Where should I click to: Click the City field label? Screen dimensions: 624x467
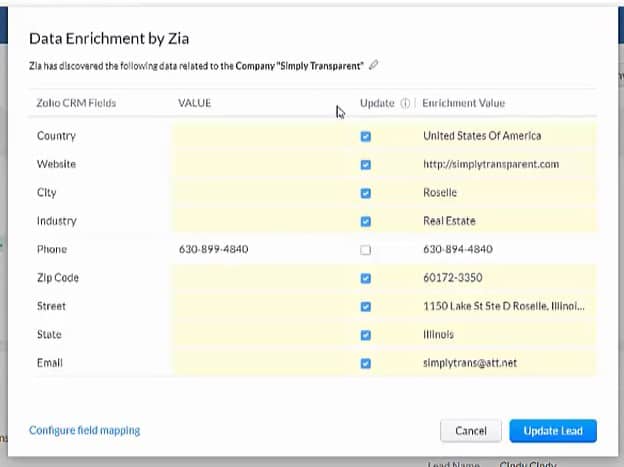click(47, 193)
